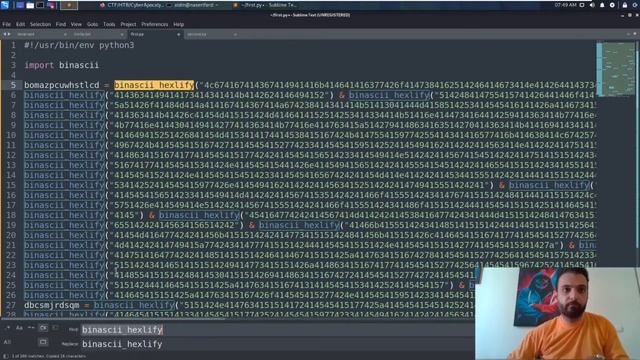Switch to the first editor tab
This screenshot has height=360, width=640.
pos(41,34)
